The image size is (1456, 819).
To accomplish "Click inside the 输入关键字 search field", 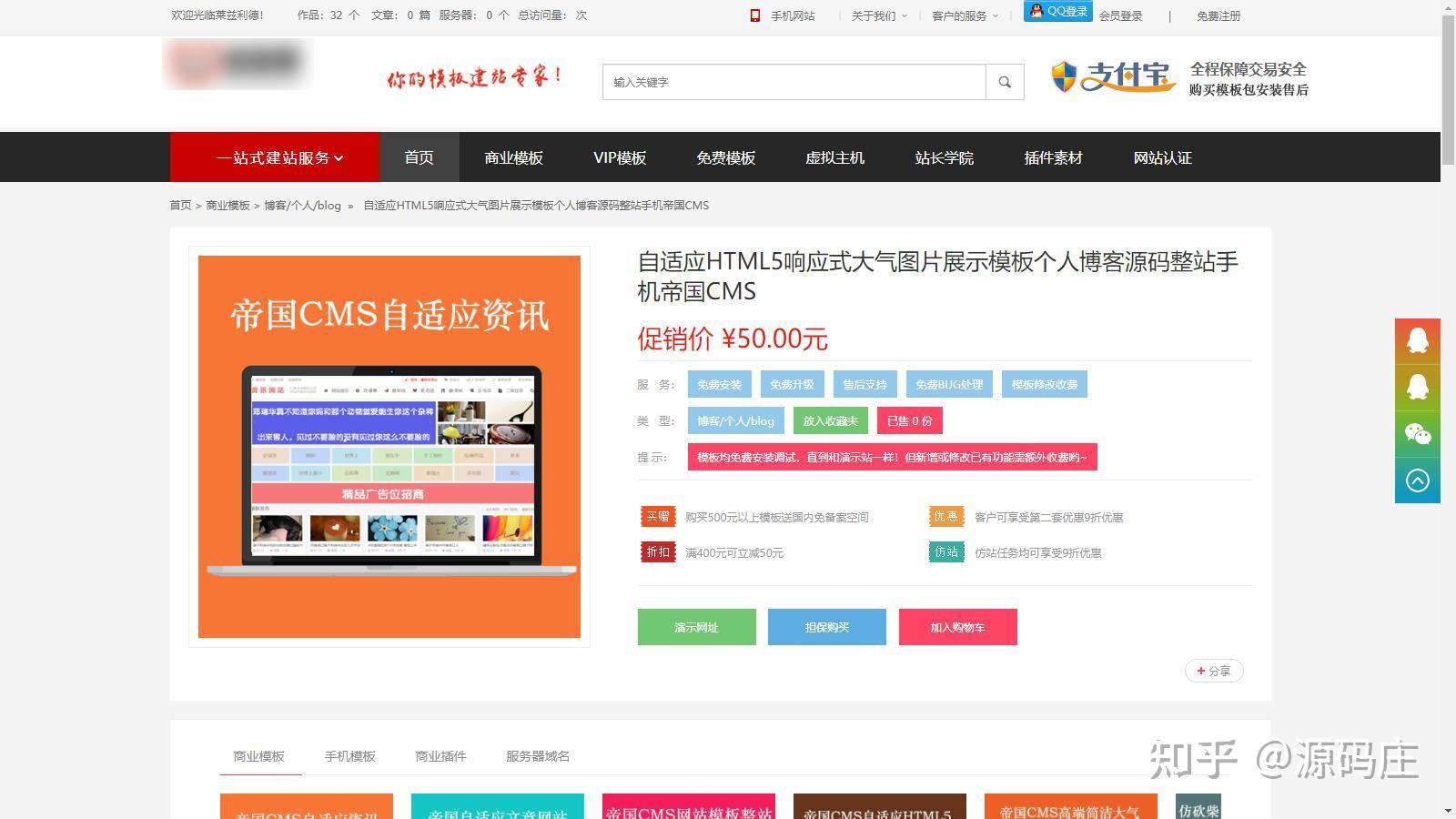I will click(x=792, y=82).
